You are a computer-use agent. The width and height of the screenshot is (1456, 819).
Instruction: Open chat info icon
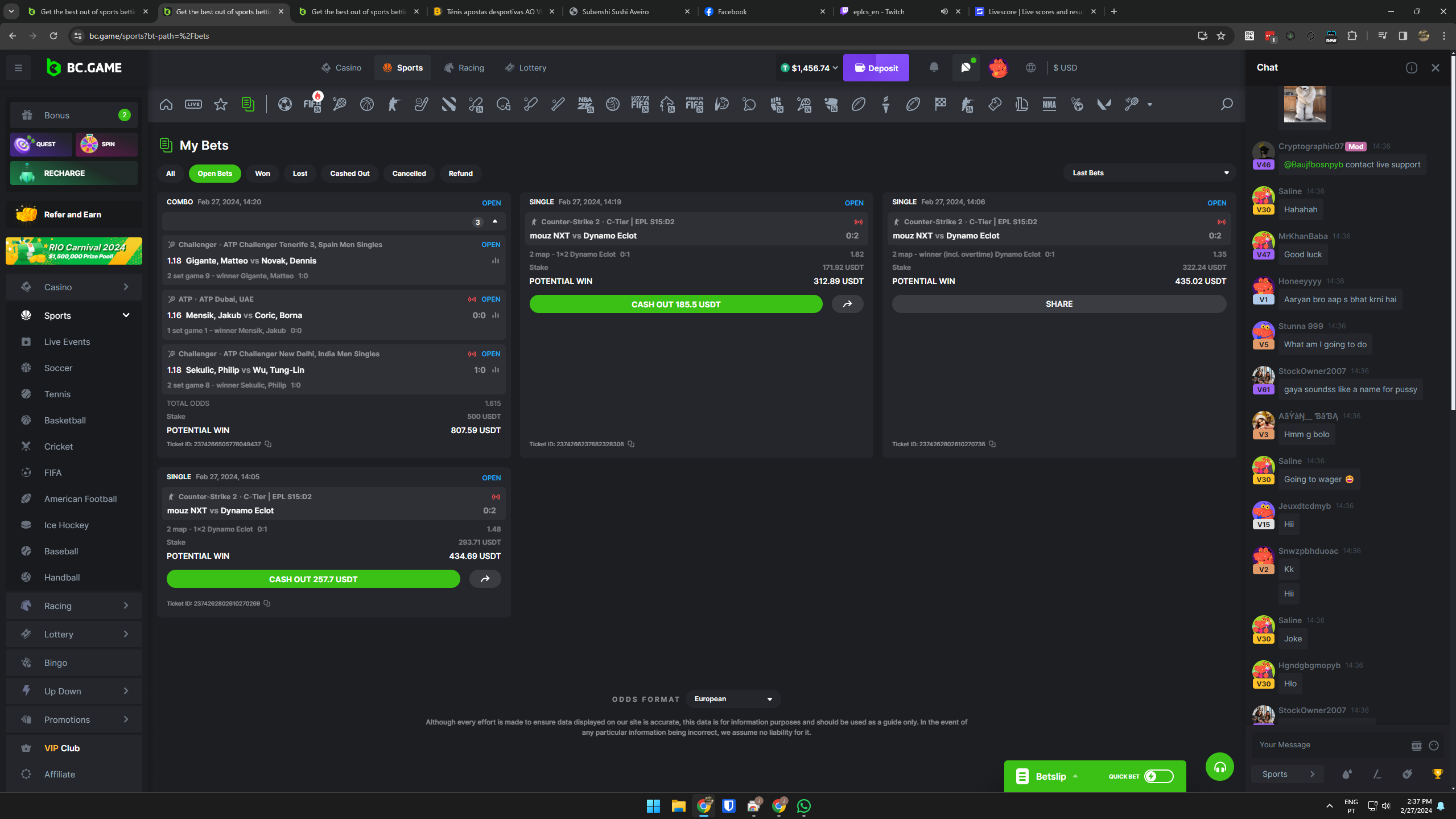[x=1412, y=68]
